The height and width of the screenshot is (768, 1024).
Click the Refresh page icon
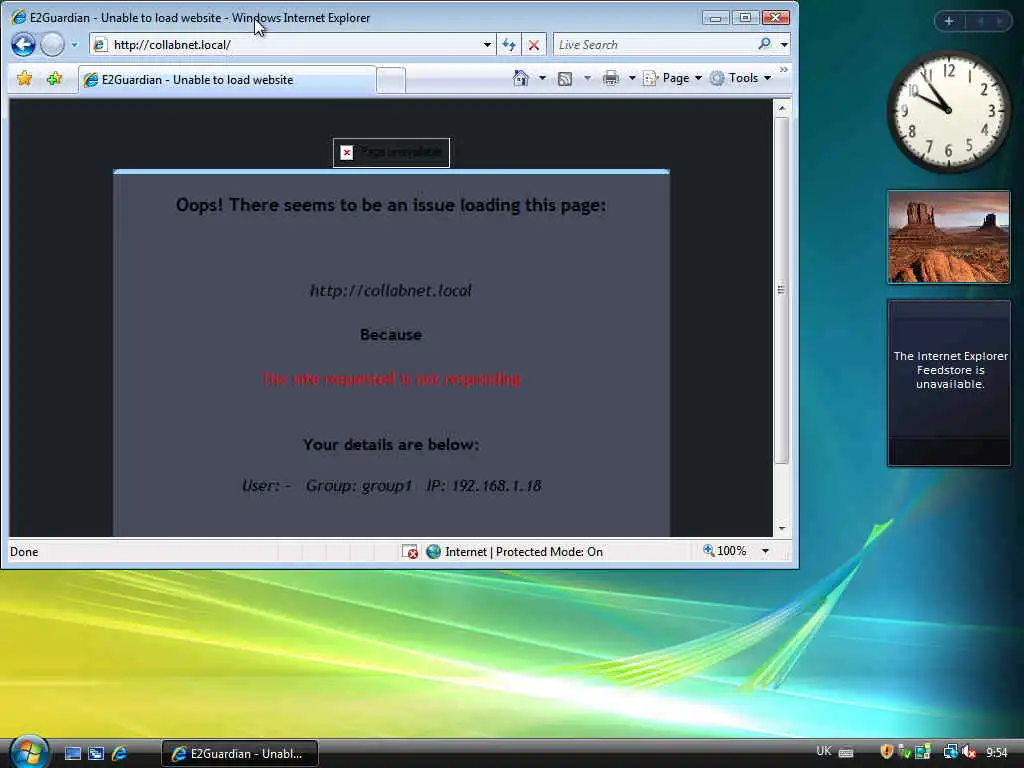[509, 45]
